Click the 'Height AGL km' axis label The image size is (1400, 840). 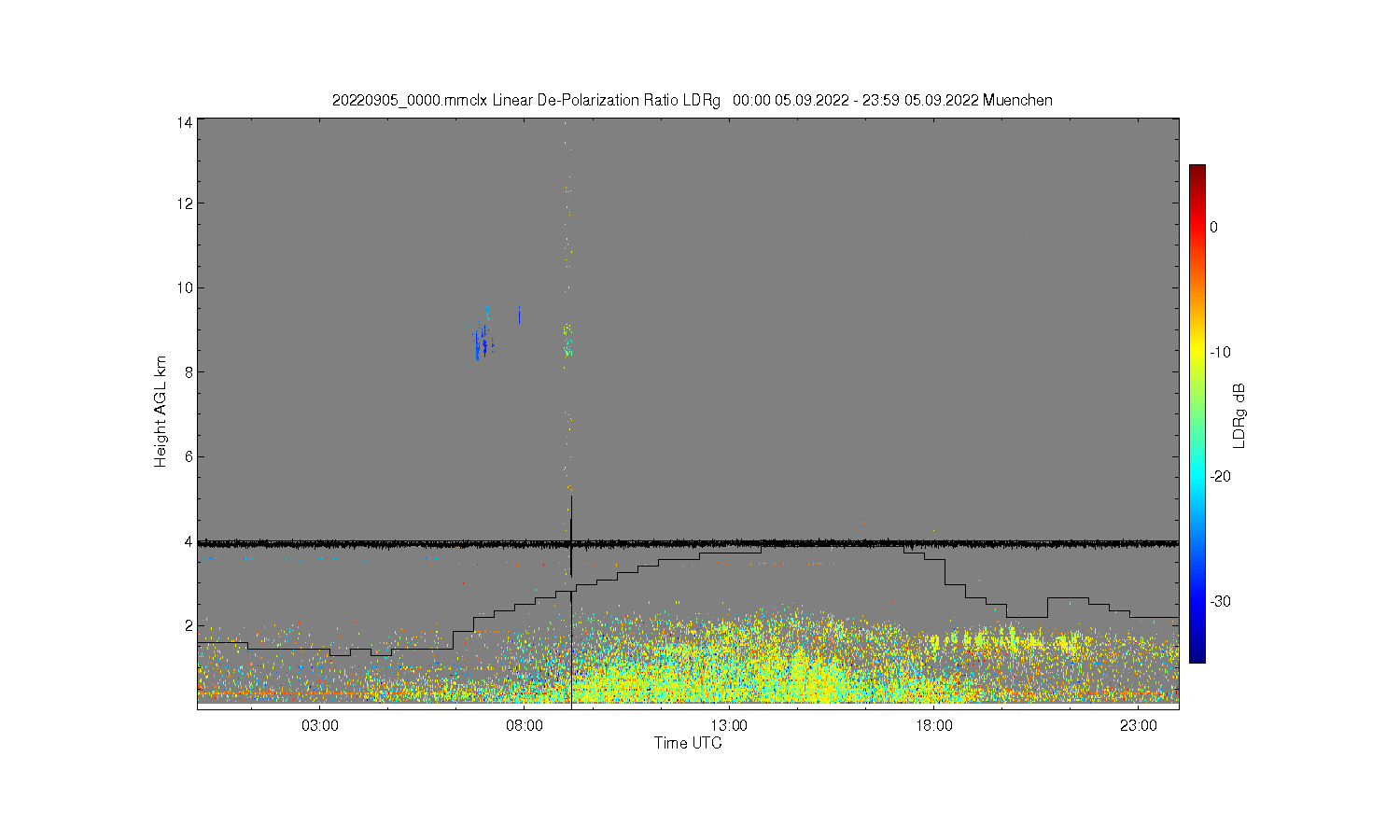(161, 412)
